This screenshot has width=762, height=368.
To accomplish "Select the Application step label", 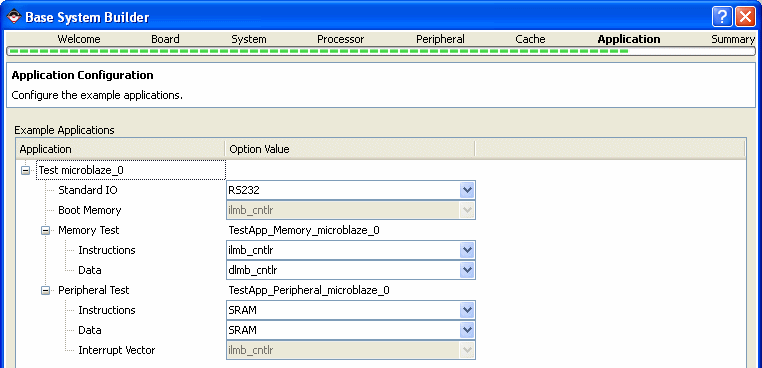I will (x=629, y=39).
